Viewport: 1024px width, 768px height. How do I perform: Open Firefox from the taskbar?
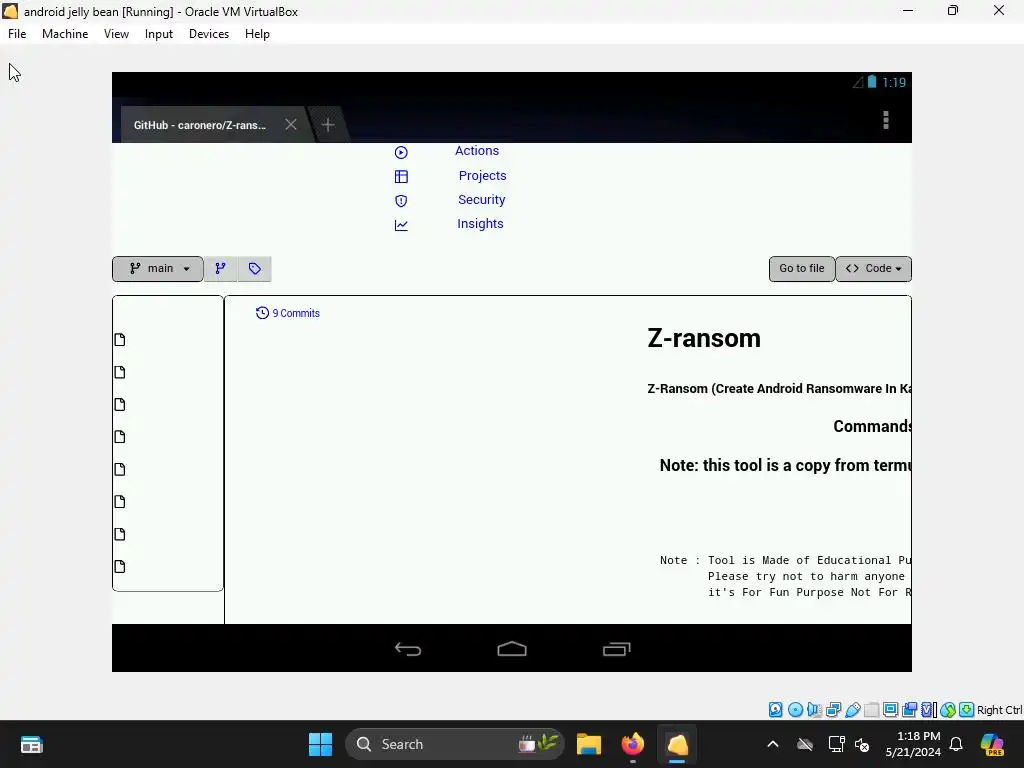pos(632,744)
